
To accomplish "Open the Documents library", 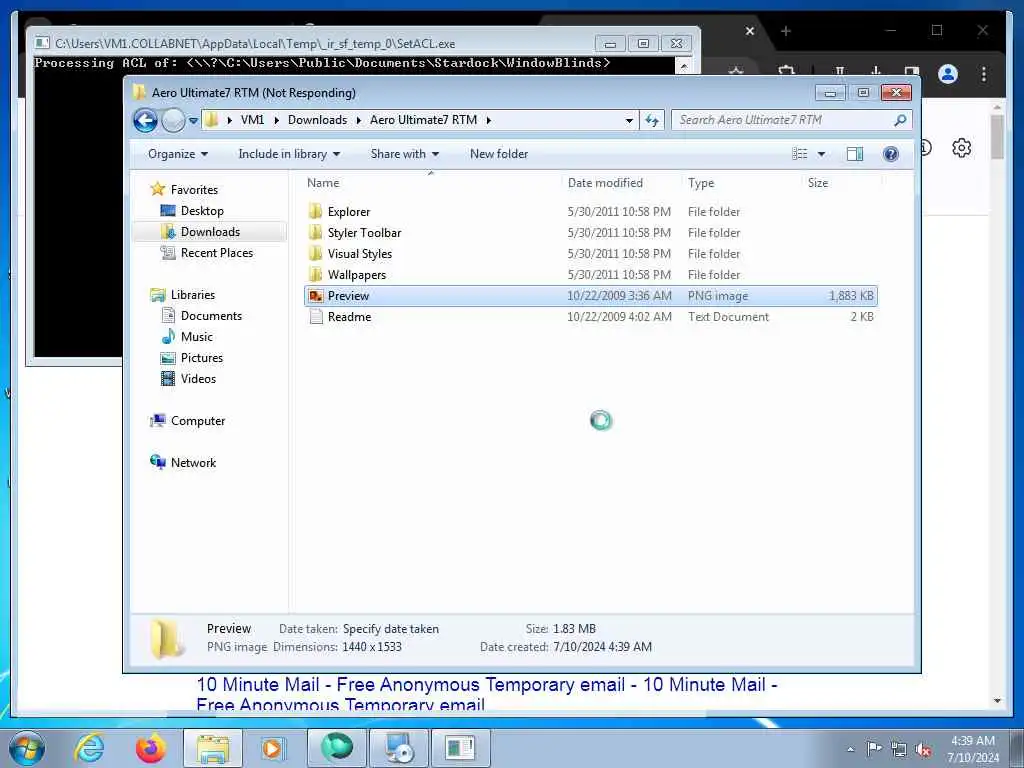I will [211, 316].
